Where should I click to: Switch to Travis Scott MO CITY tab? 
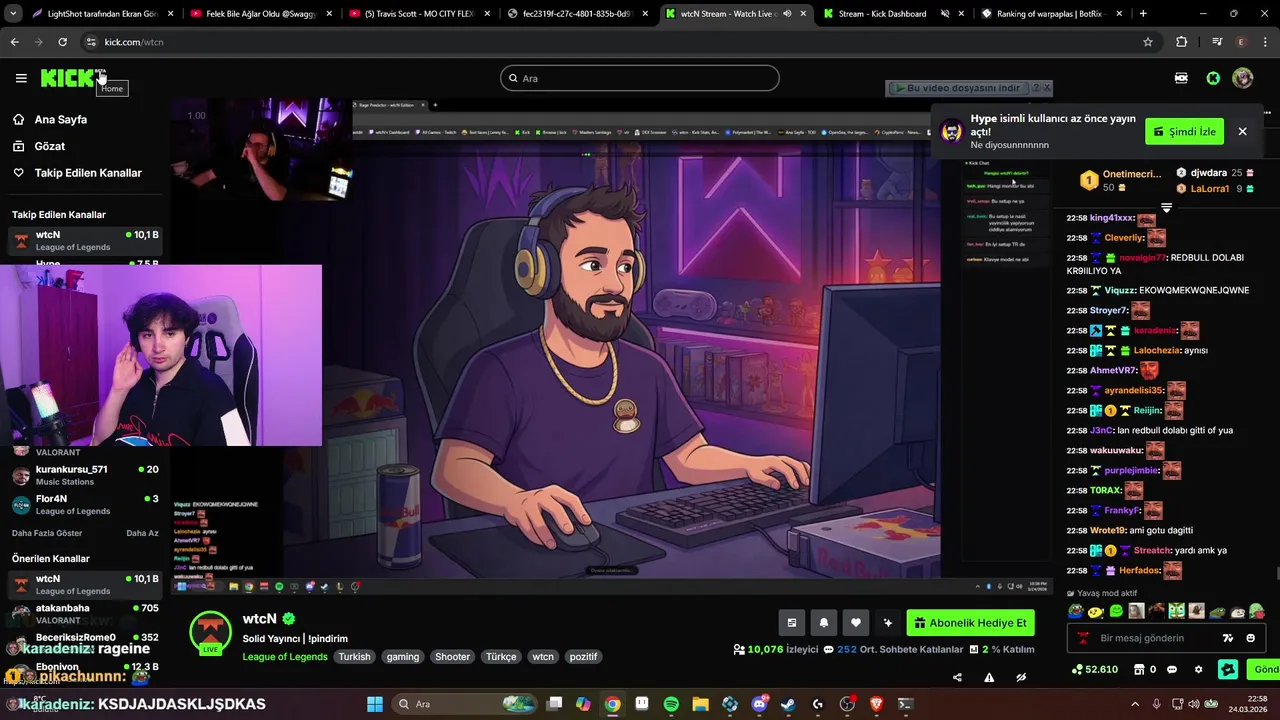[418, 14]
